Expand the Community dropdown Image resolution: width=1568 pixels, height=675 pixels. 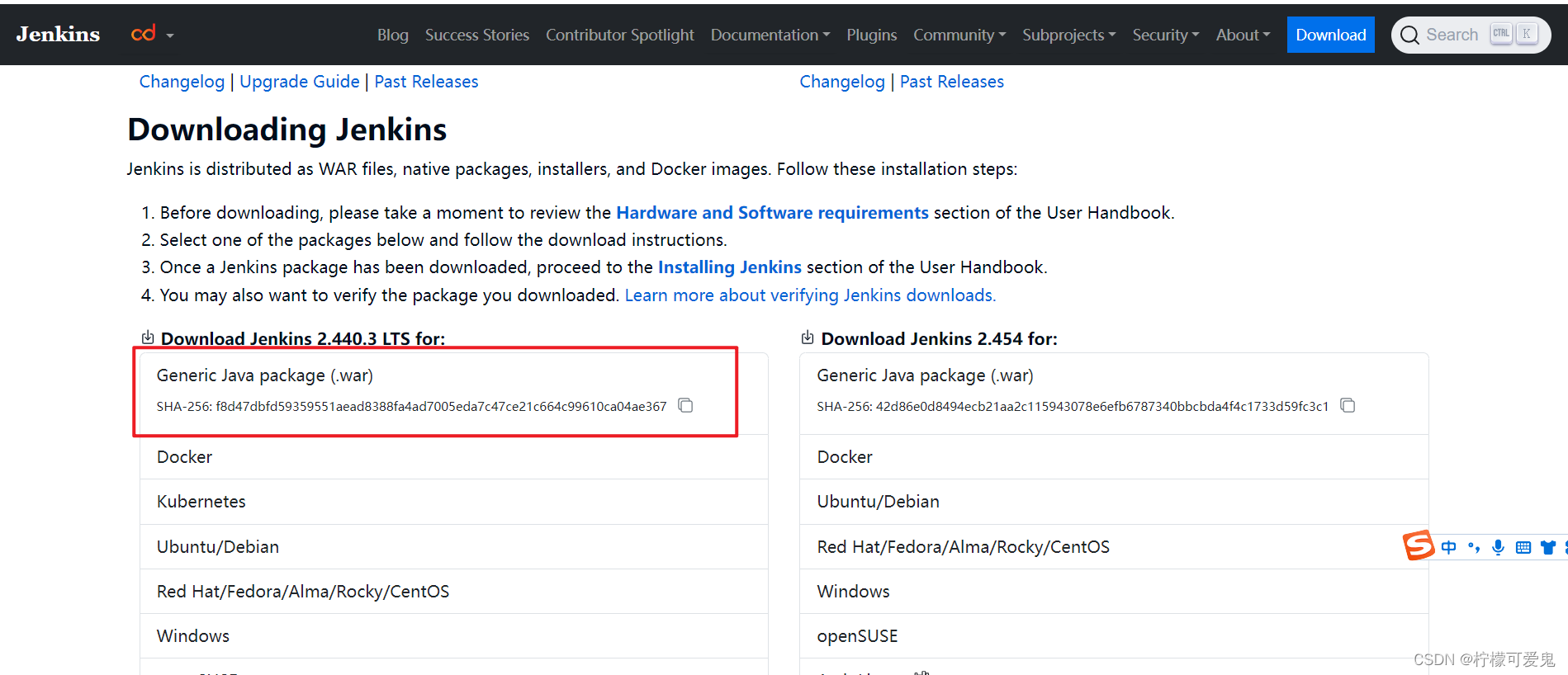point(959,35)
